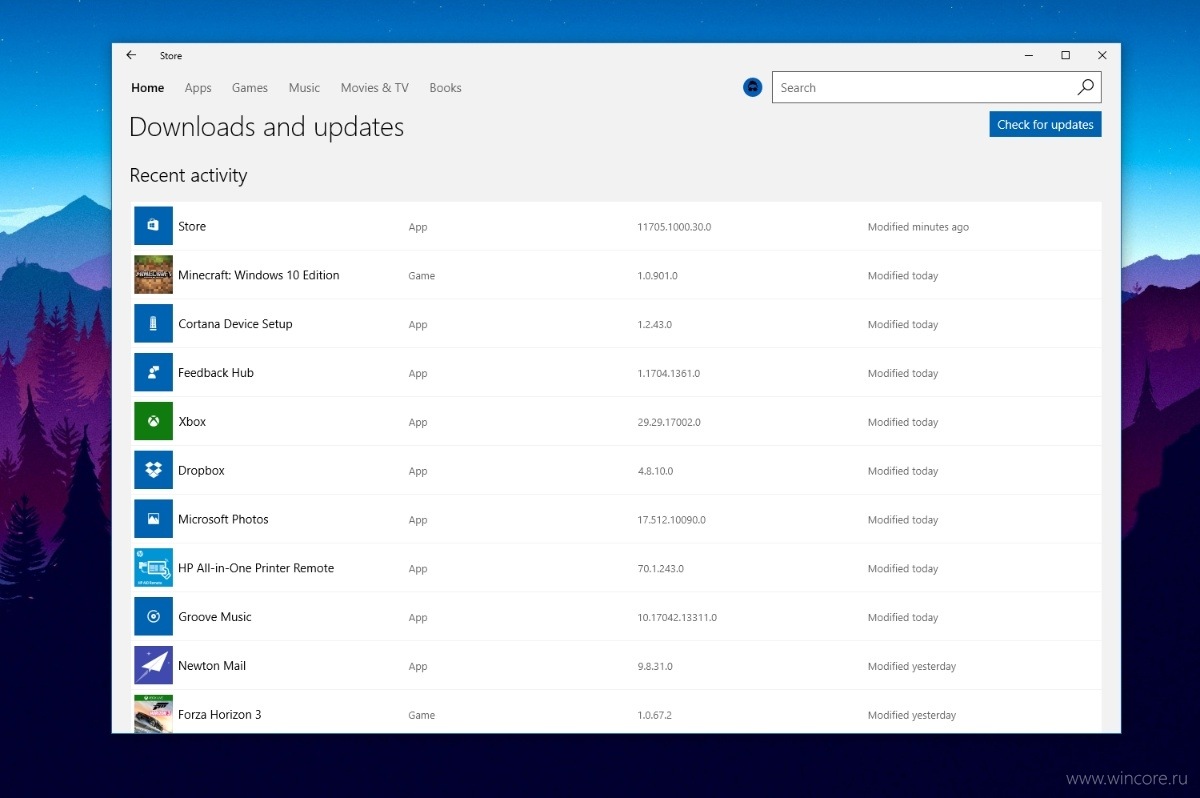Open the Groove Music name
Viewport: 1200px width, 798px height.
(215, 617)
